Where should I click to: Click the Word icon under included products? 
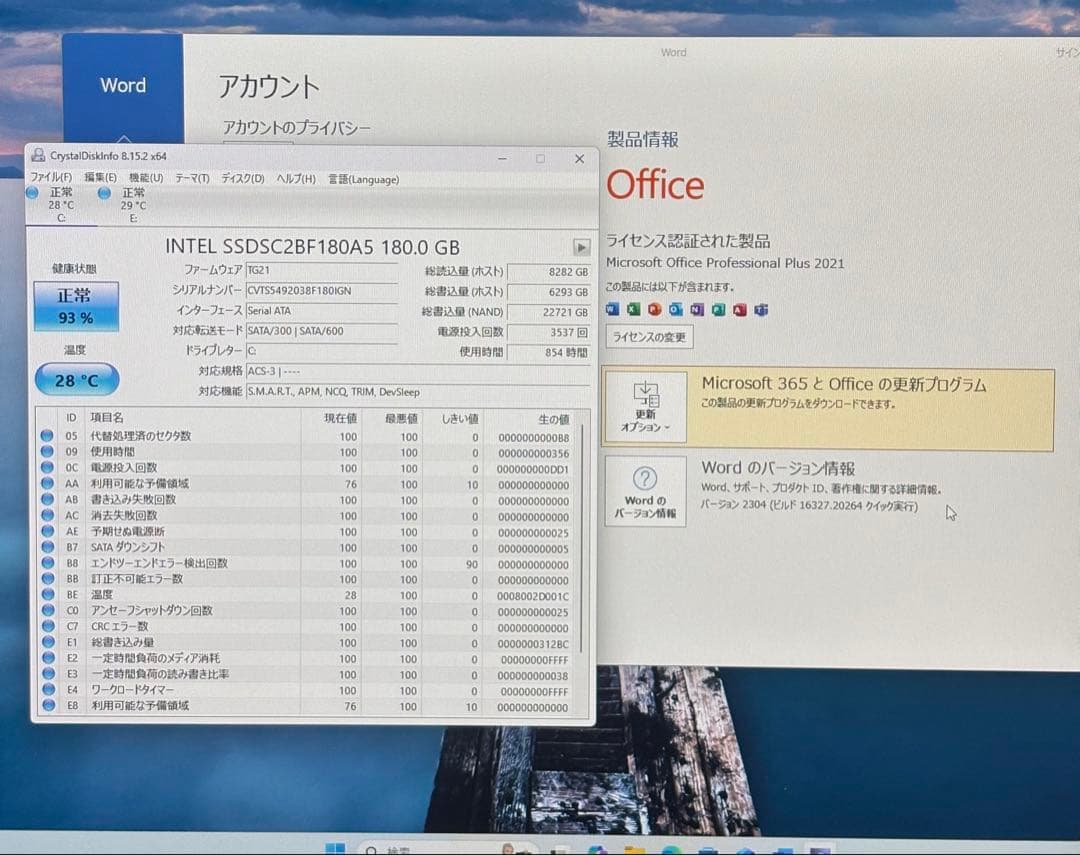pos(612,309)
